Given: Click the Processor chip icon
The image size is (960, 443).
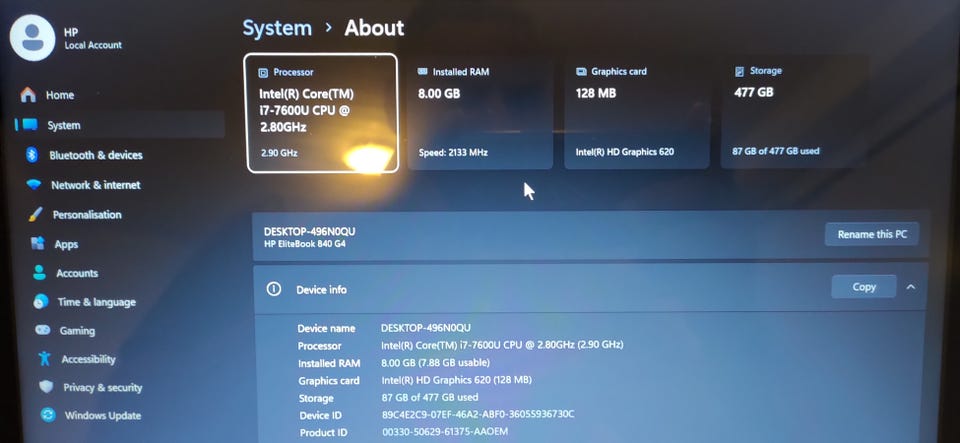Looking at the screenshot, I should click(263, 73).
